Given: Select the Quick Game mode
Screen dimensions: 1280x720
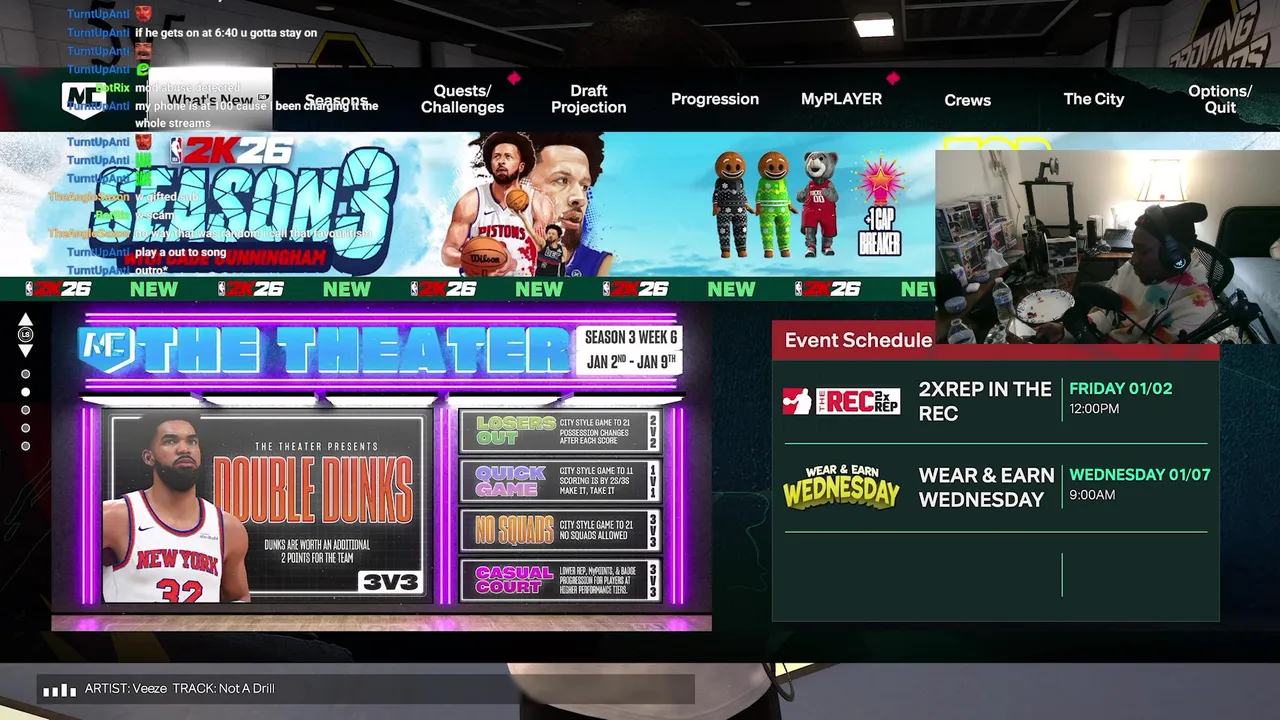Looking at the screenshot, I should tap(561, 481).
